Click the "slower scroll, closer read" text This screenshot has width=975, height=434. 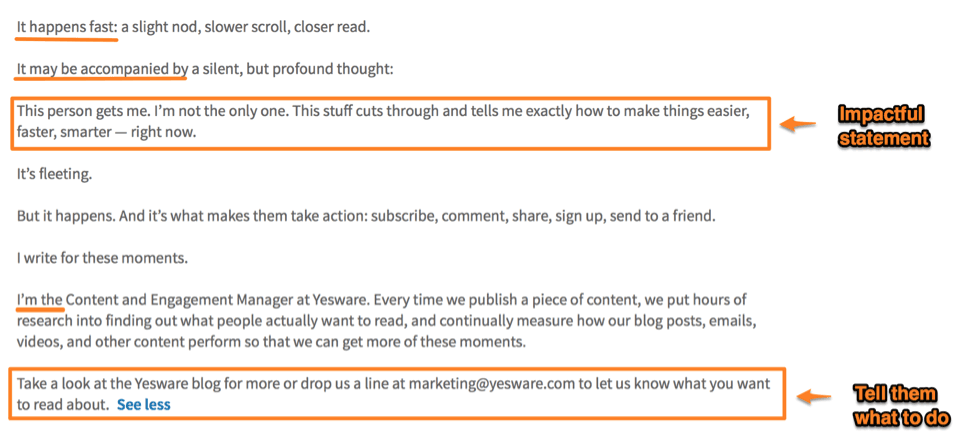pyautogui.click(x=290, y=26)
